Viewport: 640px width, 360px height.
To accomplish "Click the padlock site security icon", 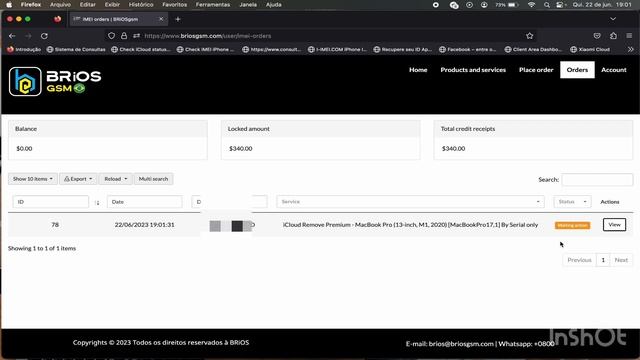I will tap(124, 36).
